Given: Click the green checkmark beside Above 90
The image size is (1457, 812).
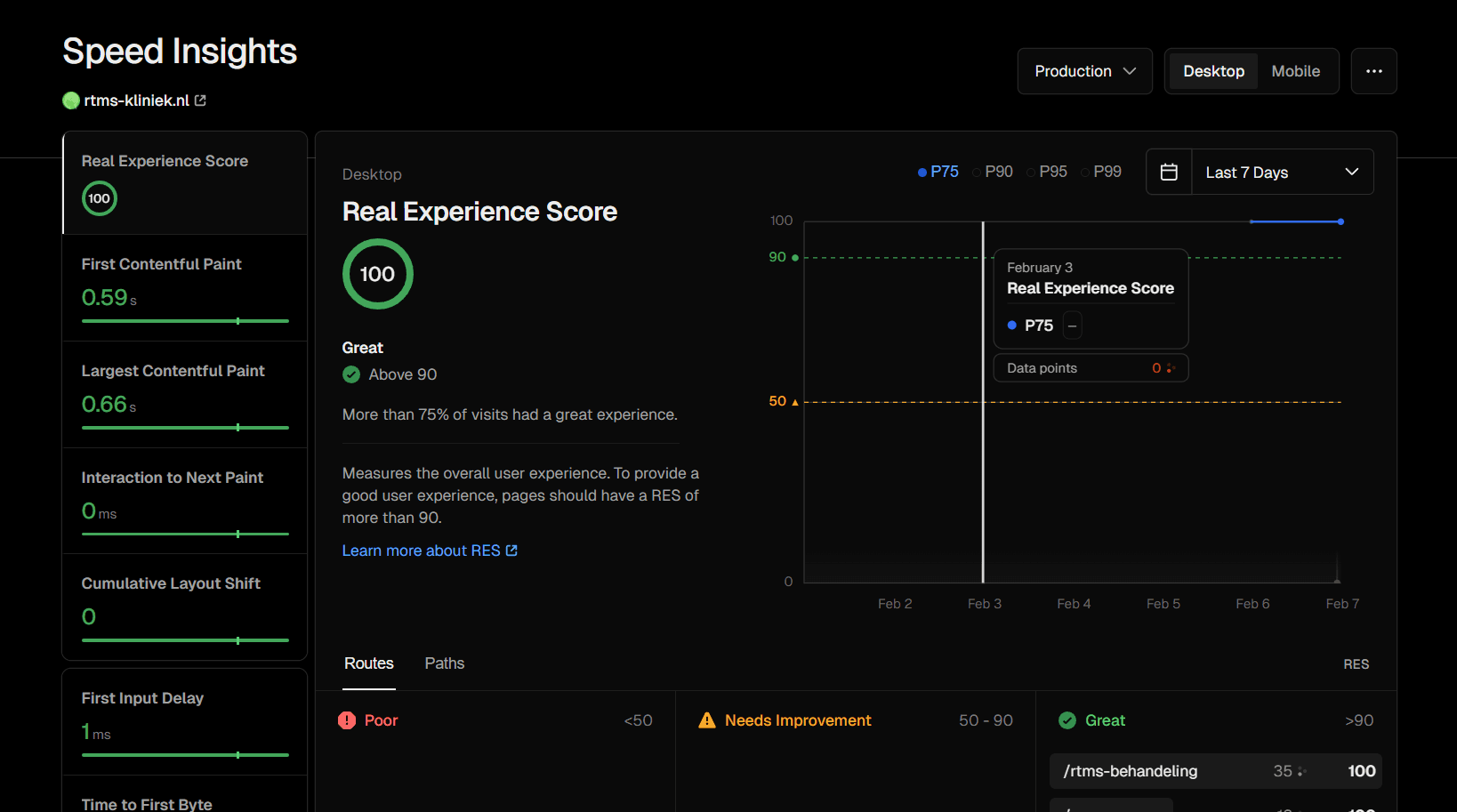Looking at the screenshot, I should point(351,374).
